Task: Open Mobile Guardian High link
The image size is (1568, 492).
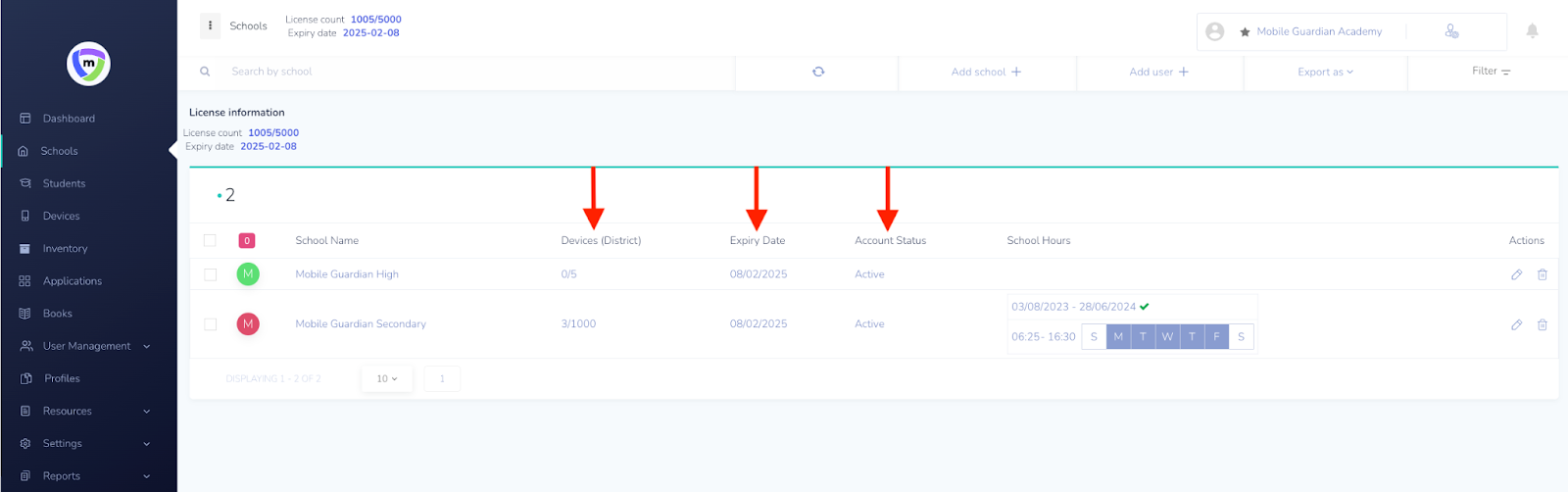Action: pos(347,274)
